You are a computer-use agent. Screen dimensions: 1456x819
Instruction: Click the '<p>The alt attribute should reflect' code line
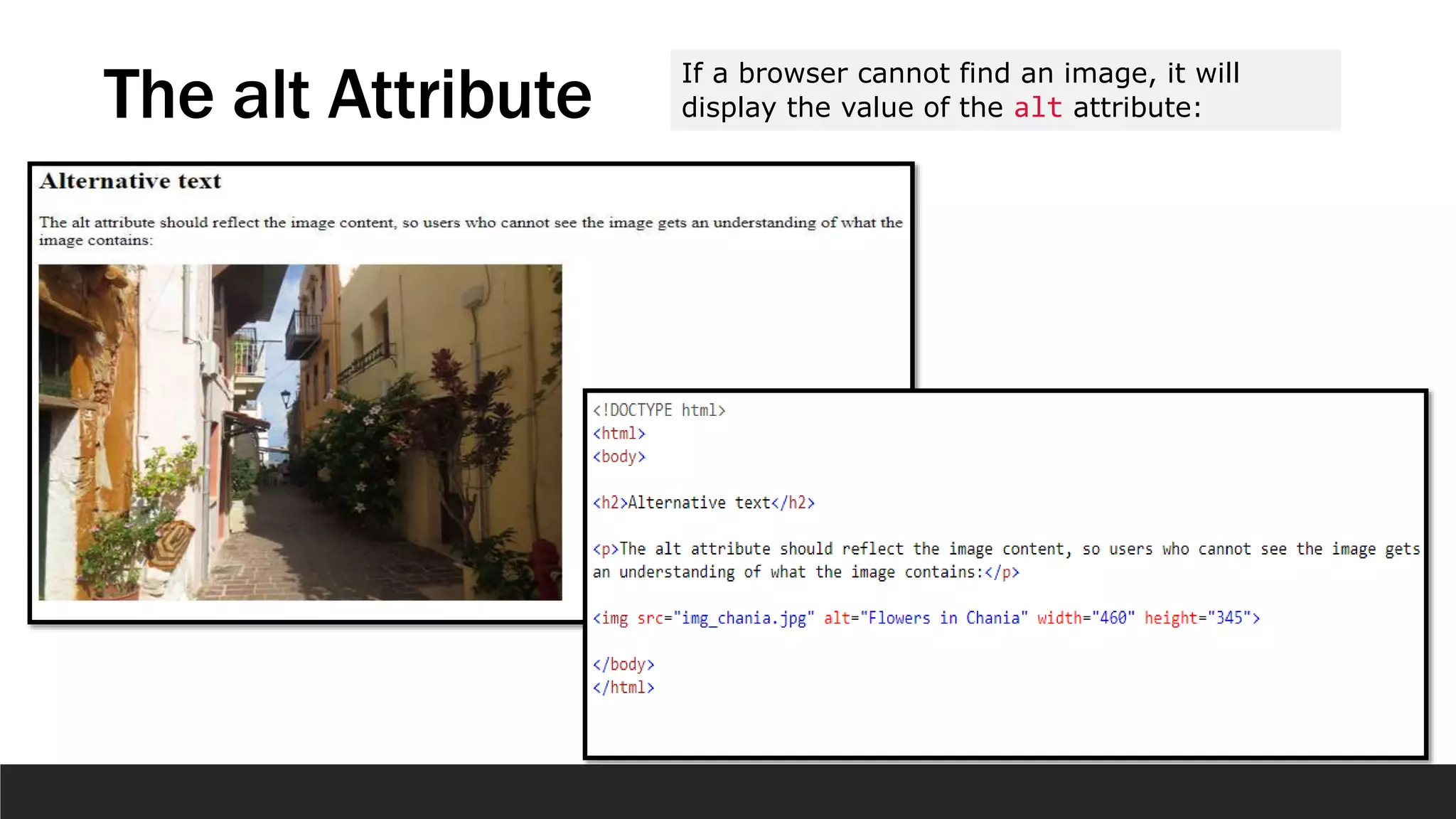click(x=1006, y=549)
